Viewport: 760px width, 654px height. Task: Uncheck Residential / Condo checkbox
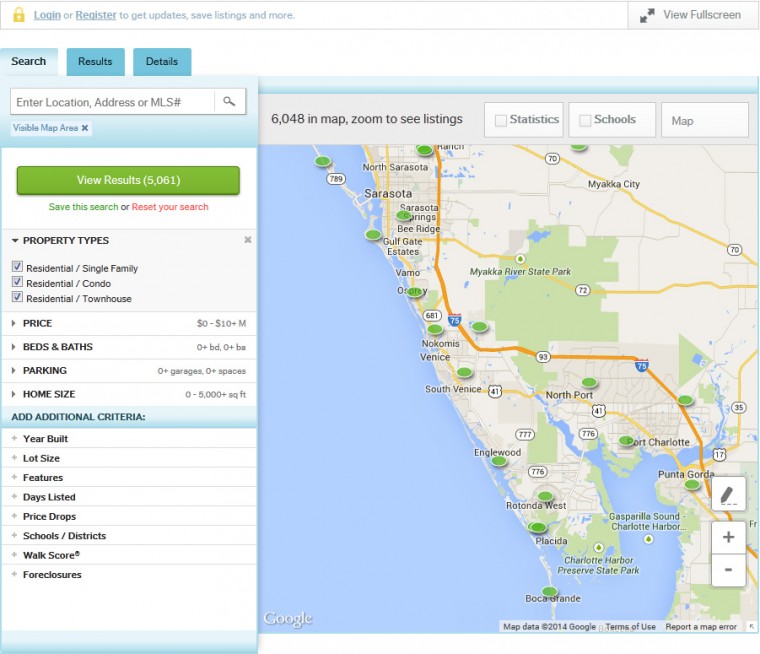[17, 283]
